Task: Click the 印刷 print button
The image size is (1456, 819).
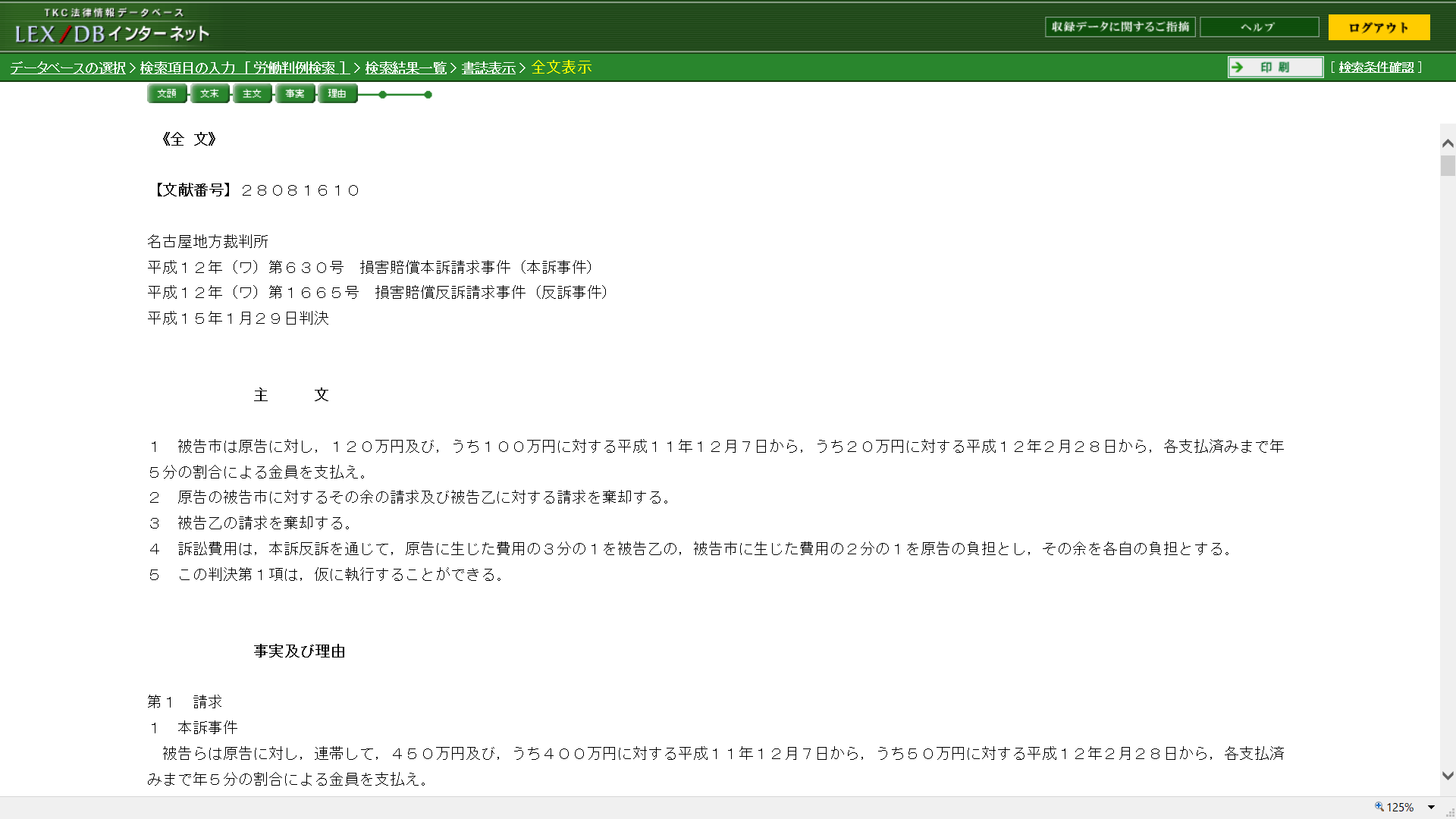Action: pos(1276,67)
